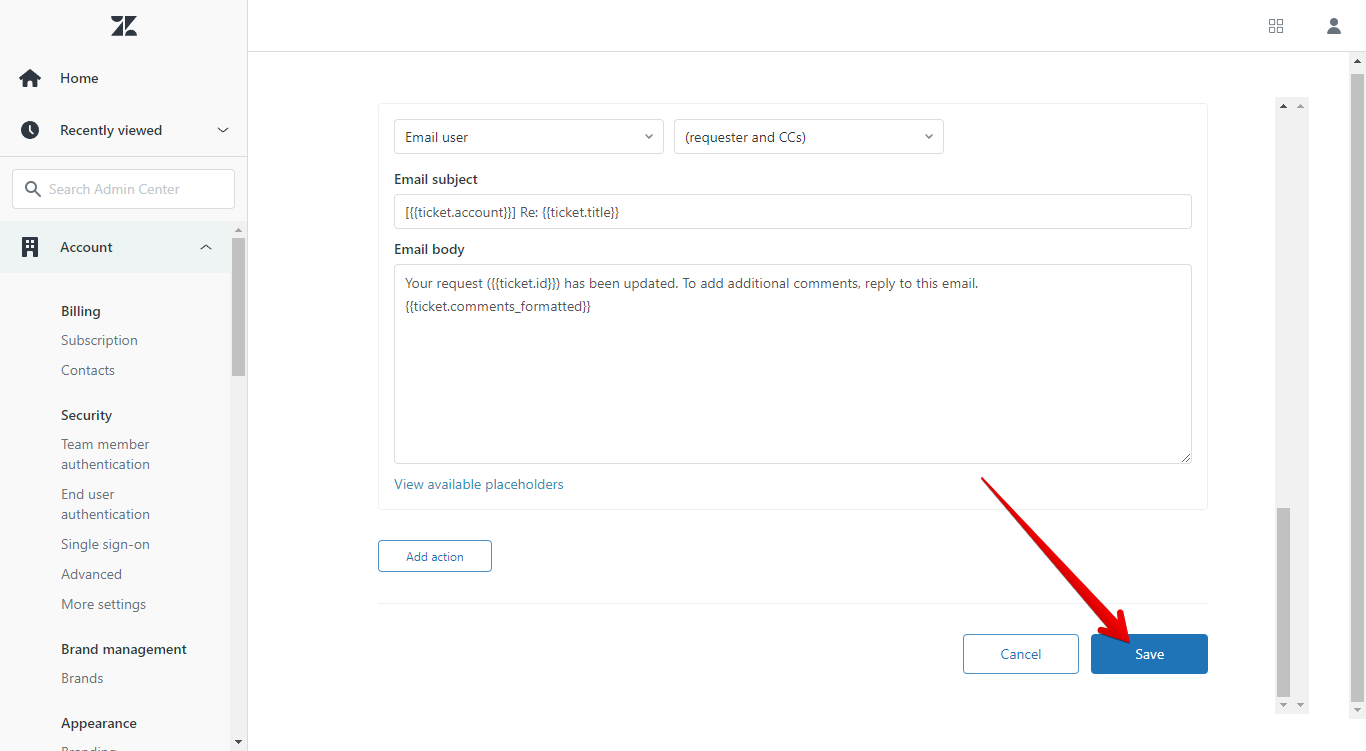Click the Recently viewed clock icon
The height and width of the screenshot is (751, 1366).
[x=30, y=130]
